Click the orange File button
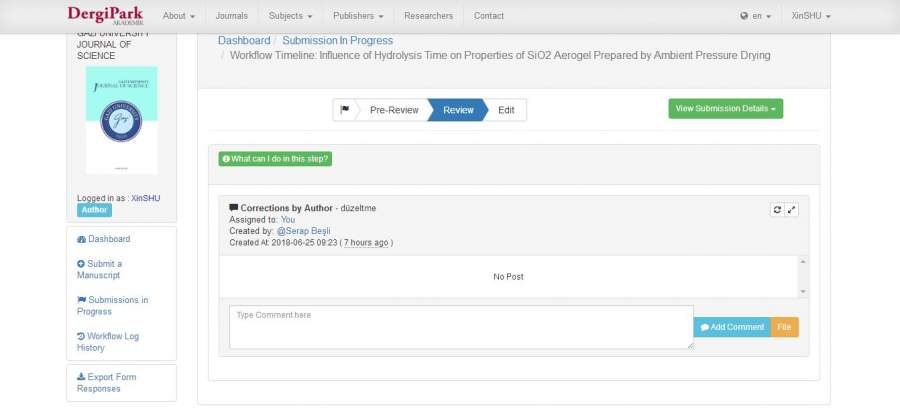Screen dimensions: 900x413 [x=784, y=327]
